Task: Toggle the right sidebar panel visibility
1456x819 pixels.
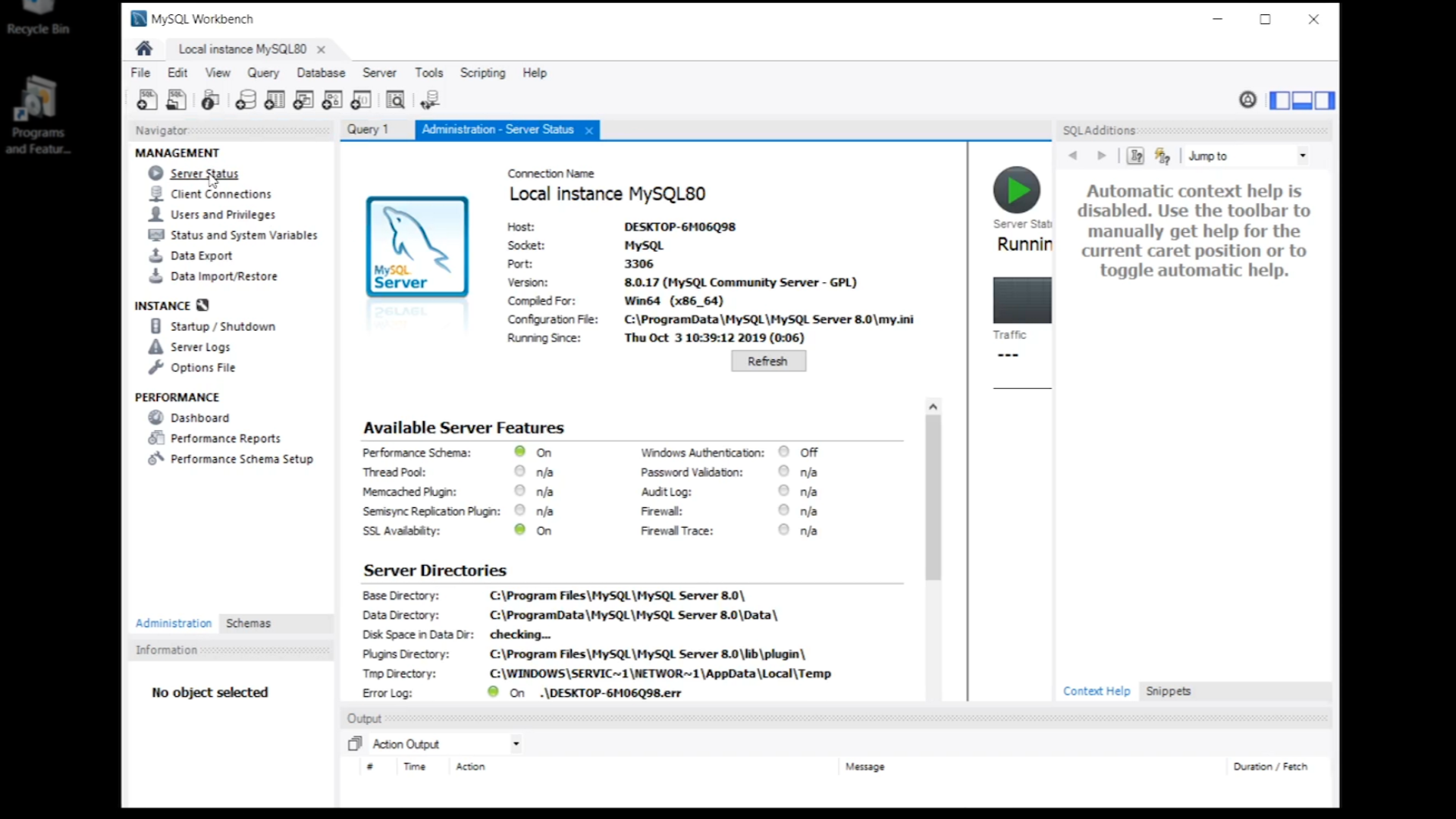Action: [1324, 100]
